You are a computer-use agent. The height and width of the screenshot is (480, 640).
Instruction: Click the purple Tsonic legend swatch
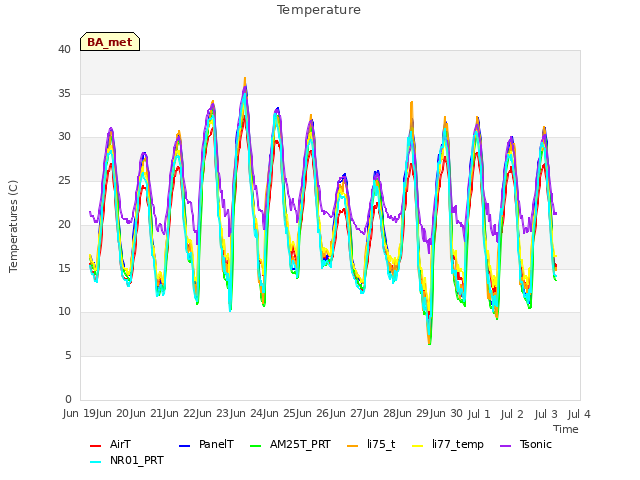(x=505, y=446)
